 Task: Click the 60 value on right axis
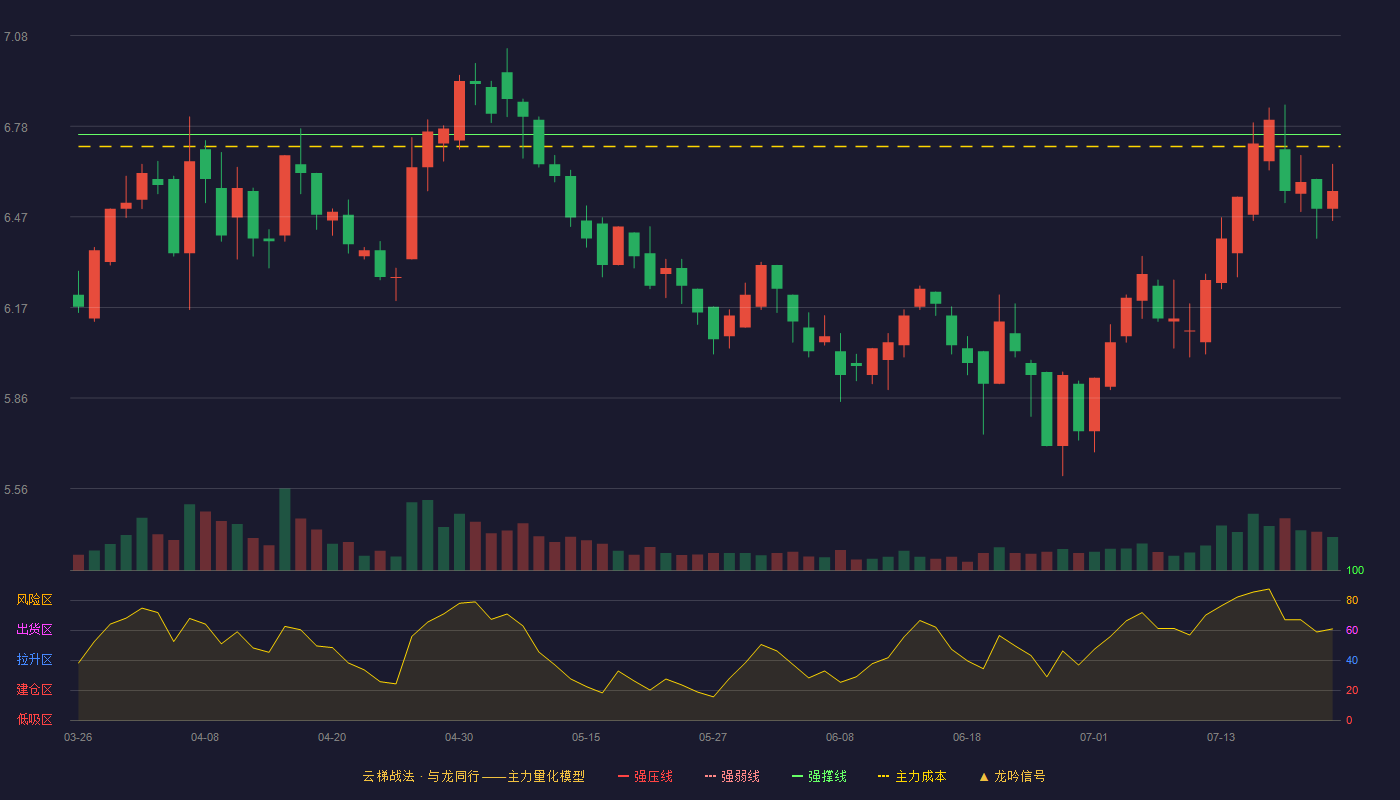pos(1352,630)
